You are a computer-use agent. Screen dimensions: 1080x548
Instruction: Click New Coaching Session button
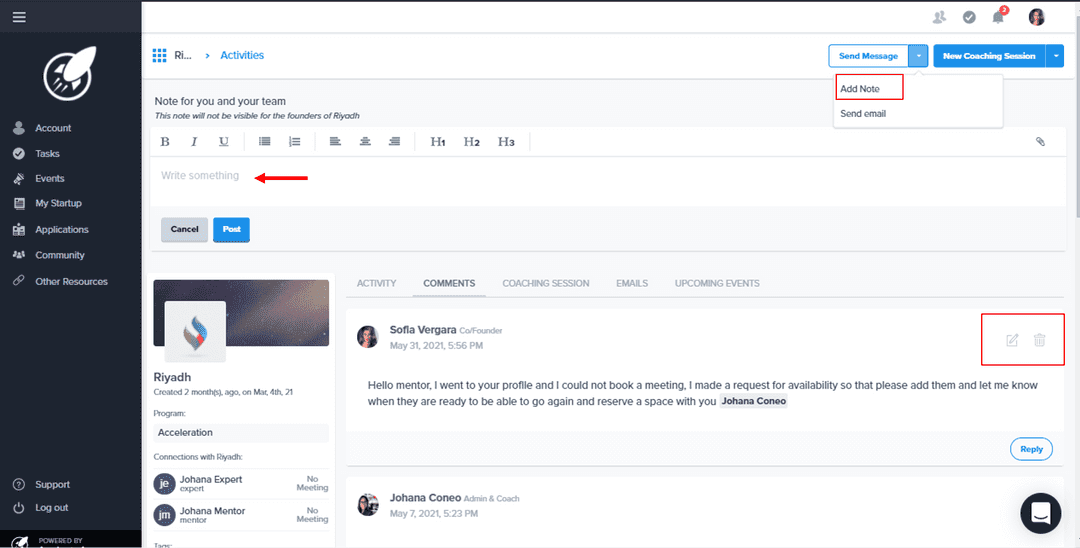coord(989,56)
